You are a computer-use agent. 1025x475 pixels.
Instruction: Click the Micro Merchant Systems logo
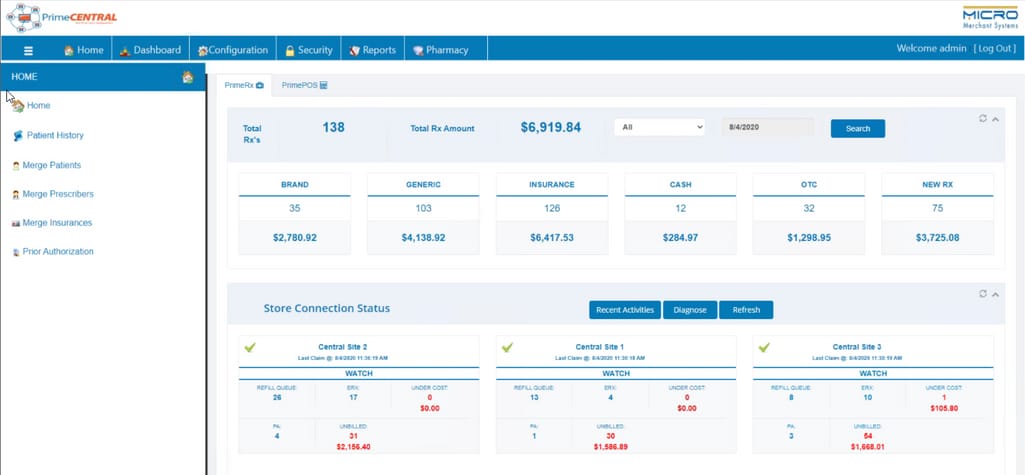click(x=990, y=18)
